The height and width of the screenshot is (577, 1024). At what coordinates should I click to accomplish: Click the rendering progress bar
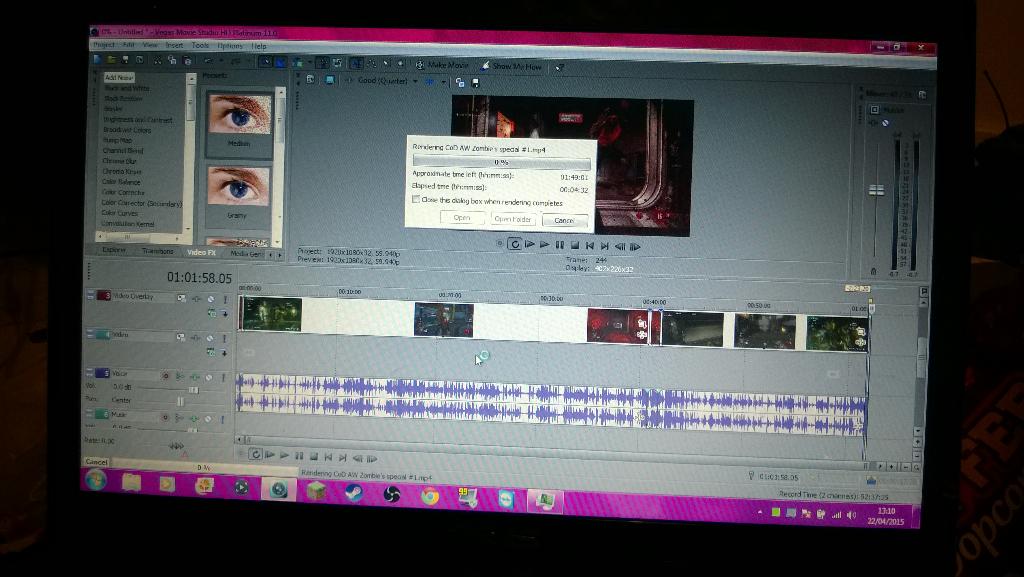tap(501, 162)
